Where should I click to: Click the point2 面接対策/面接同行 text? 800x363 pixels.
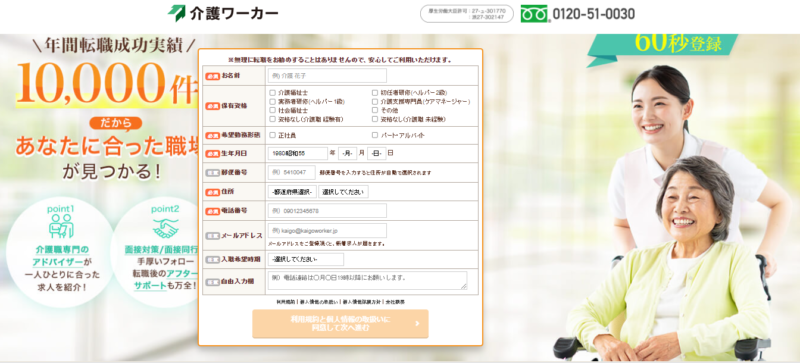coord(162,250)
